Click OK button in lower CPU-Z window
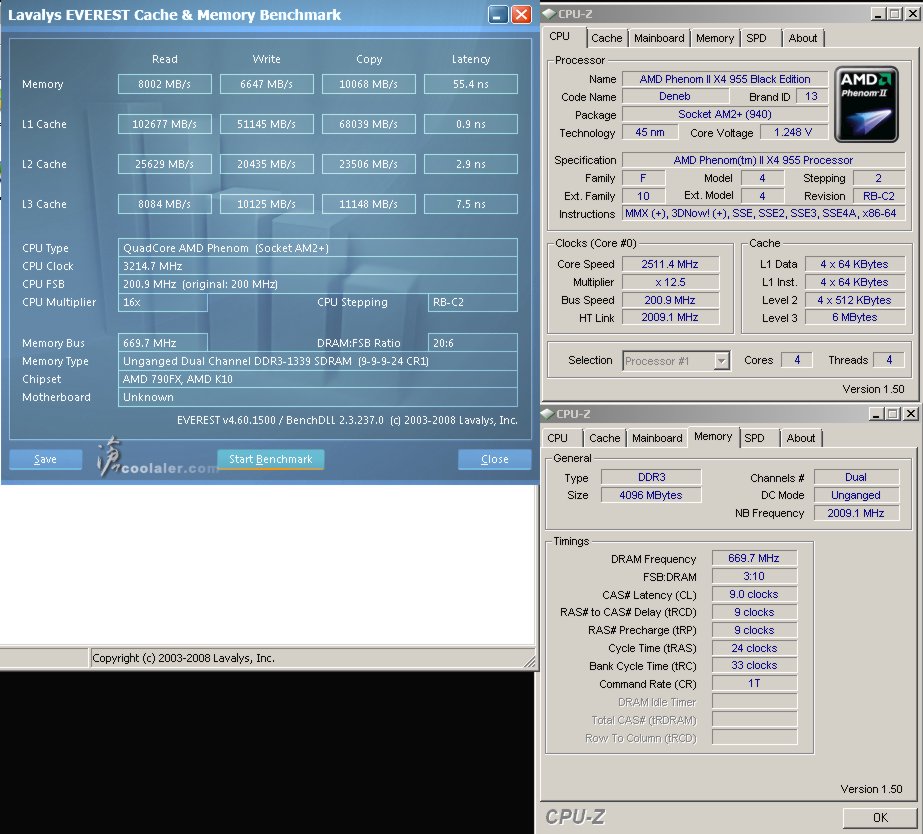The height and width of the screenshot is (834, 923). (x=880, y=818)
